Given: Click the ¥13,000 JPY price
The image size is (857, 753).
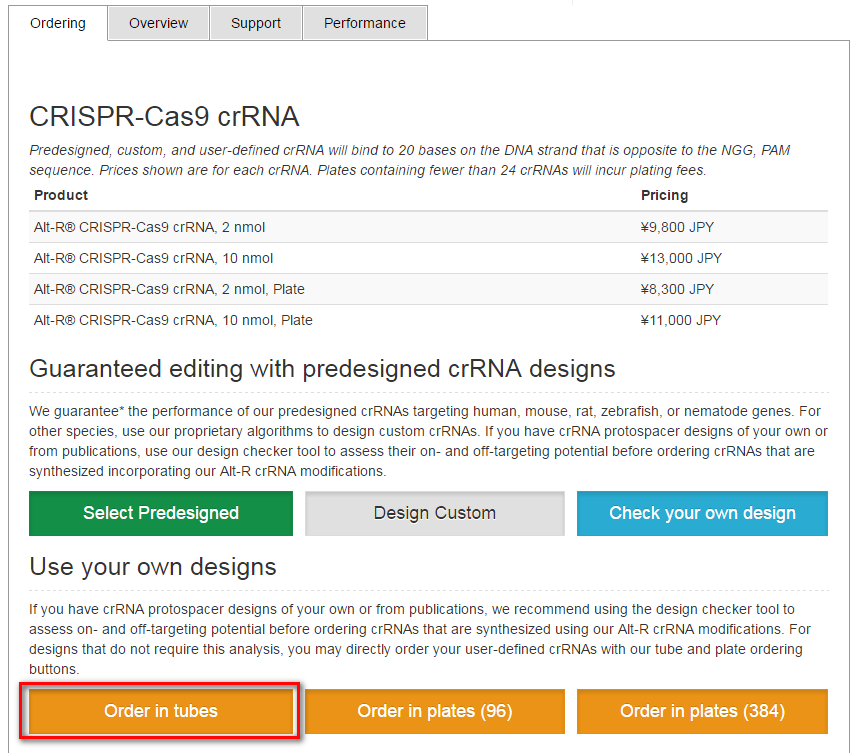Looking at the screenshot, I should coord(681,258).
